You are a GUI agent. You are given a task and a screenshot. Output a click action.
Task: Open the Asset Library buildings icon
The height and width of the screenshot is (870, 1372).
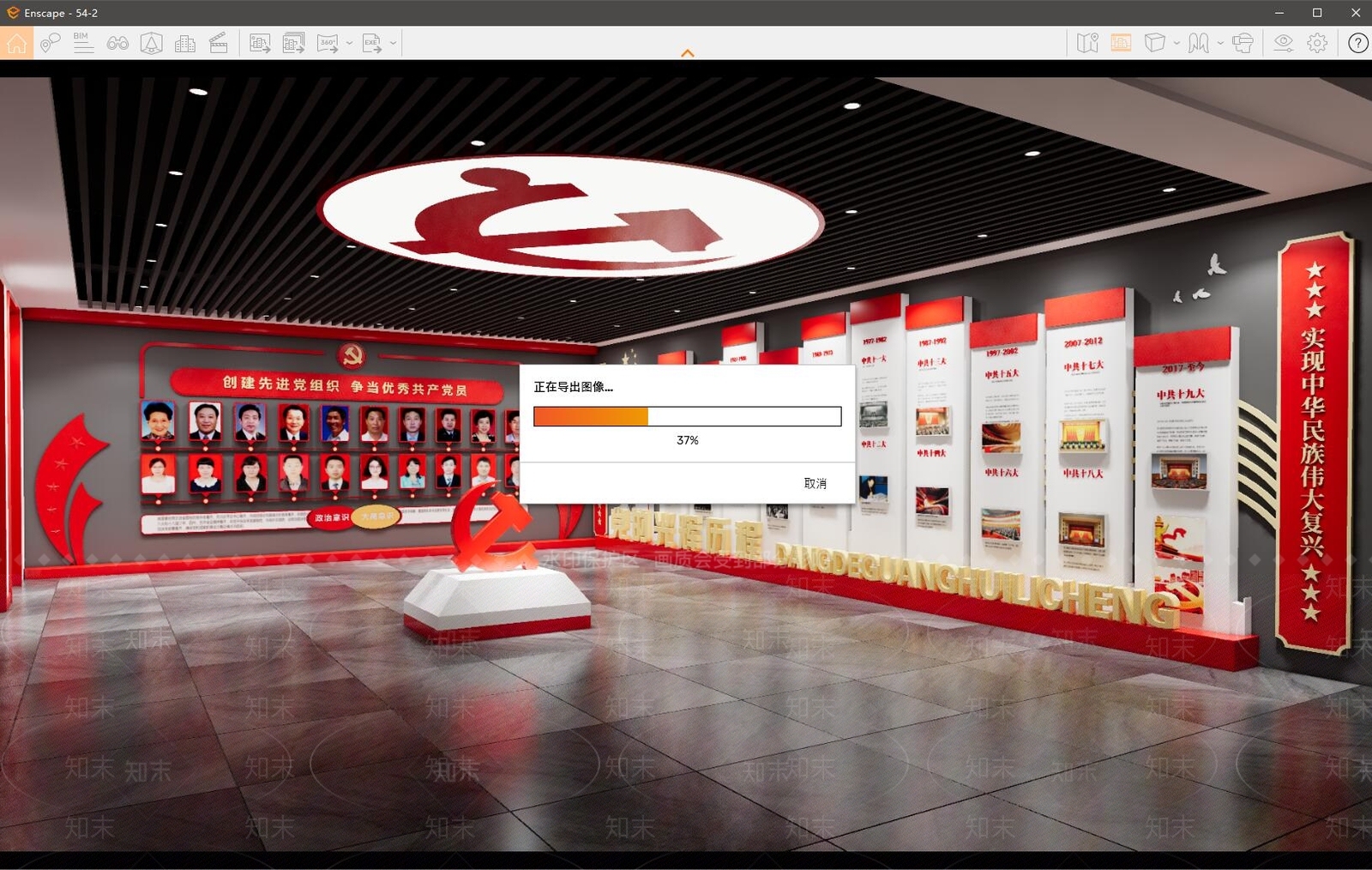click(x=185, y=43)
